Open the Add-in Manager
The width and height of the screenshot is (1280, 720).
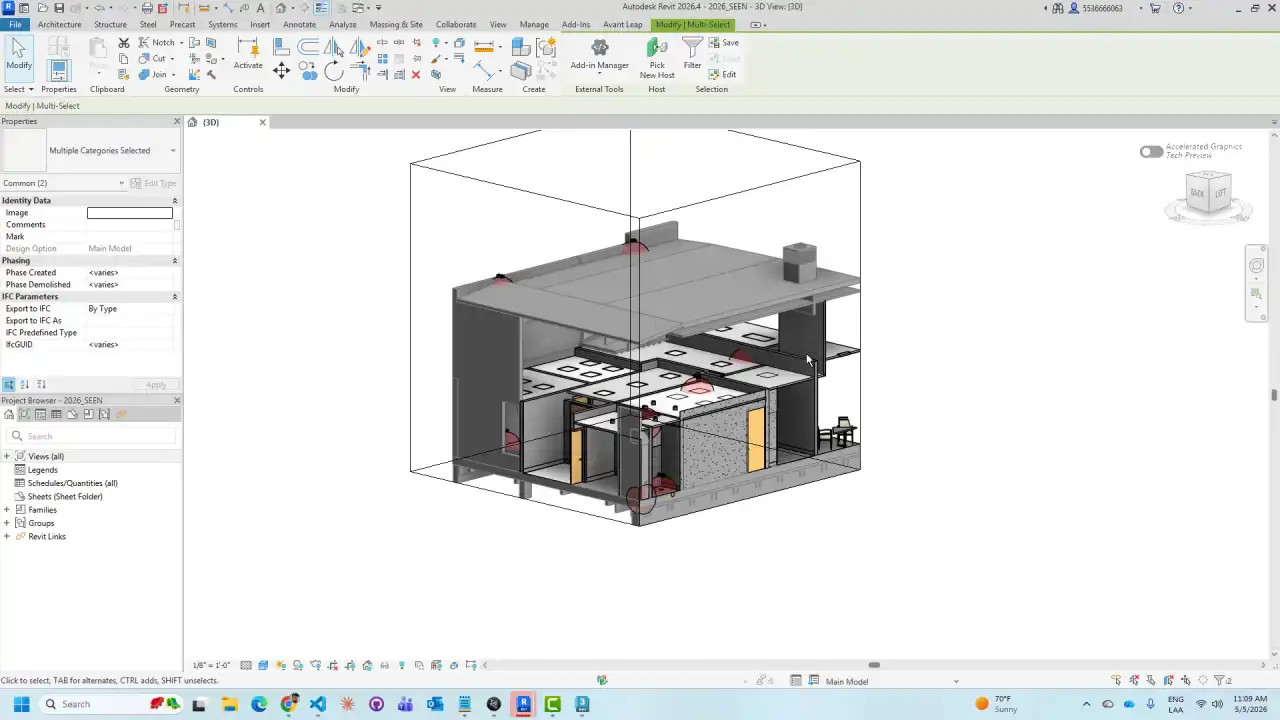click(599, 54)
